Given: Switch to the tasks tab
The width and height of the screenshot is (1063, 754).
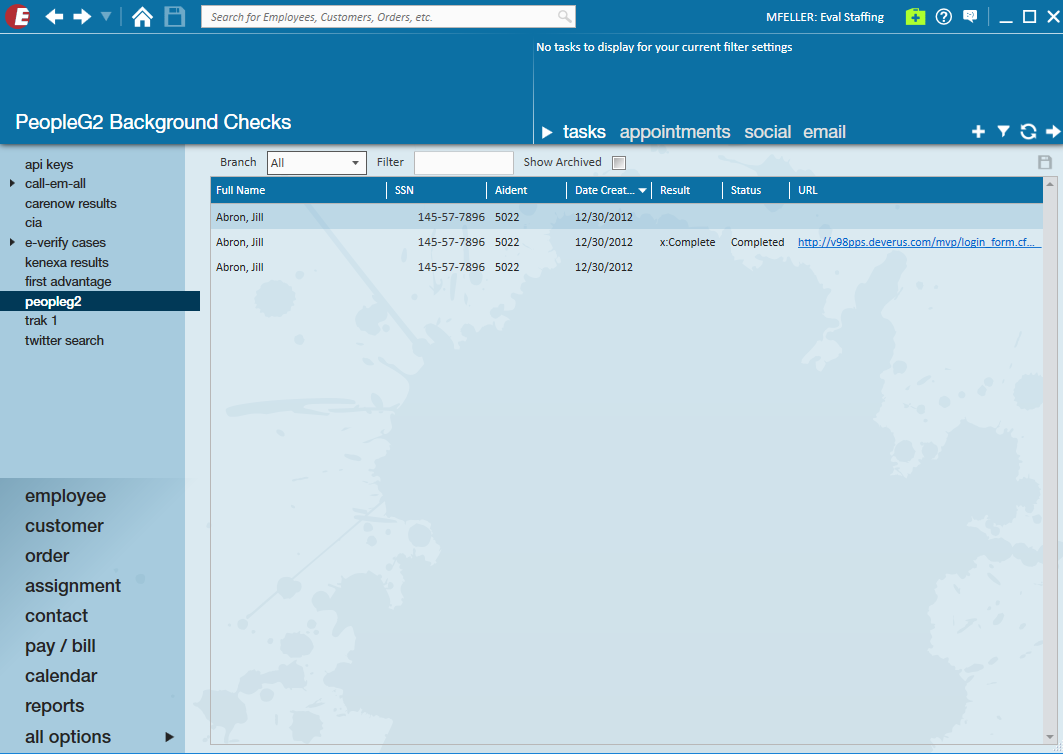Looking at the screenshot, I should (x=584, y=132).
